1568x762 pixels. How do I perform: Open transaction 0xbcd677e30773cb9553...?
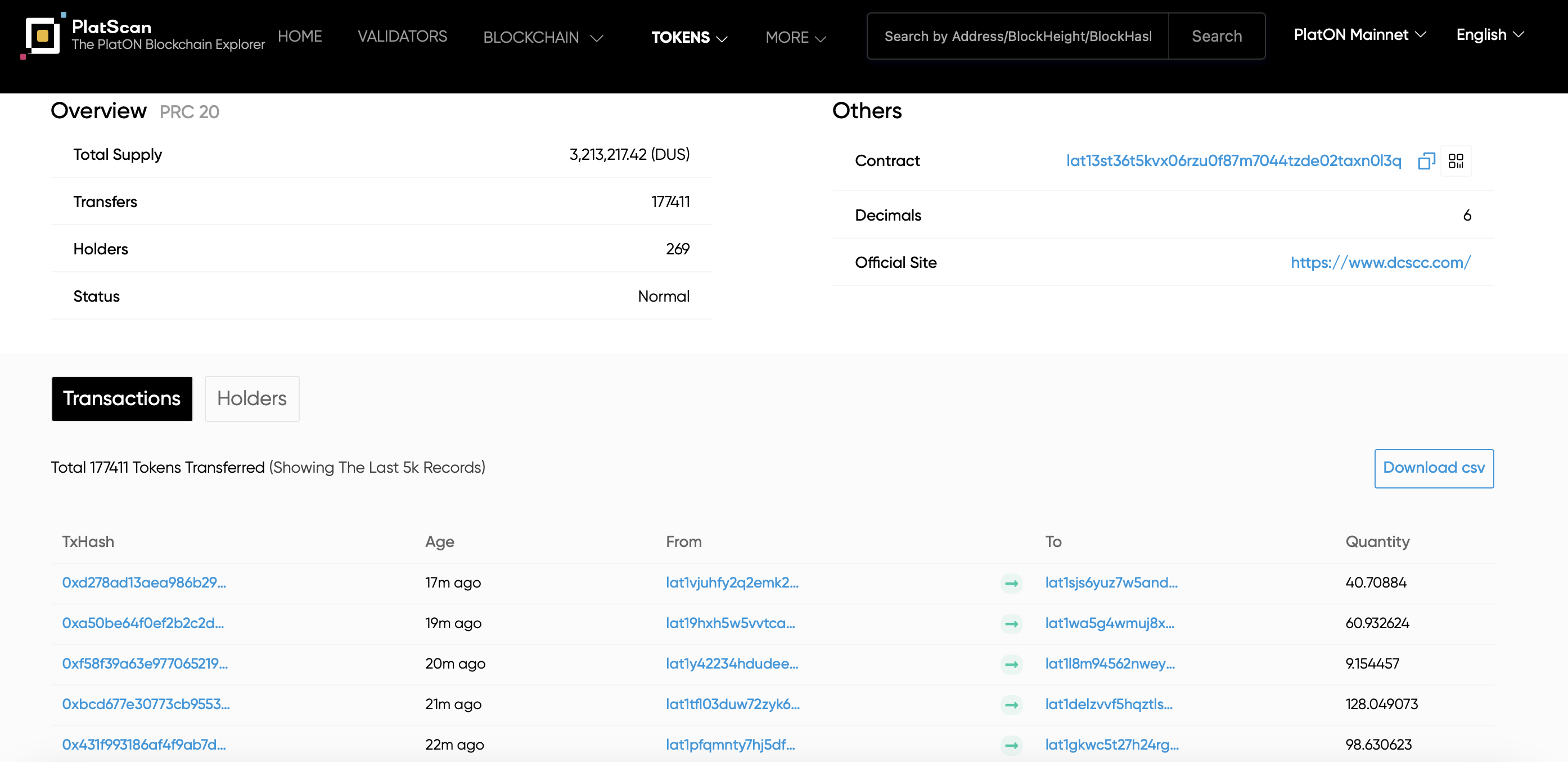(x=146, y=704)
